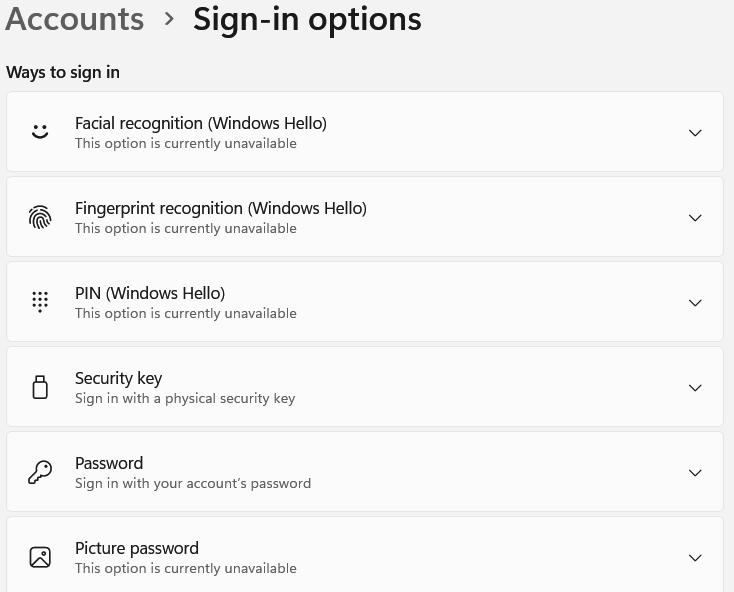Expand the Picture password chevron
Viewport: 734px width, 592px height.
pos(695,558)
